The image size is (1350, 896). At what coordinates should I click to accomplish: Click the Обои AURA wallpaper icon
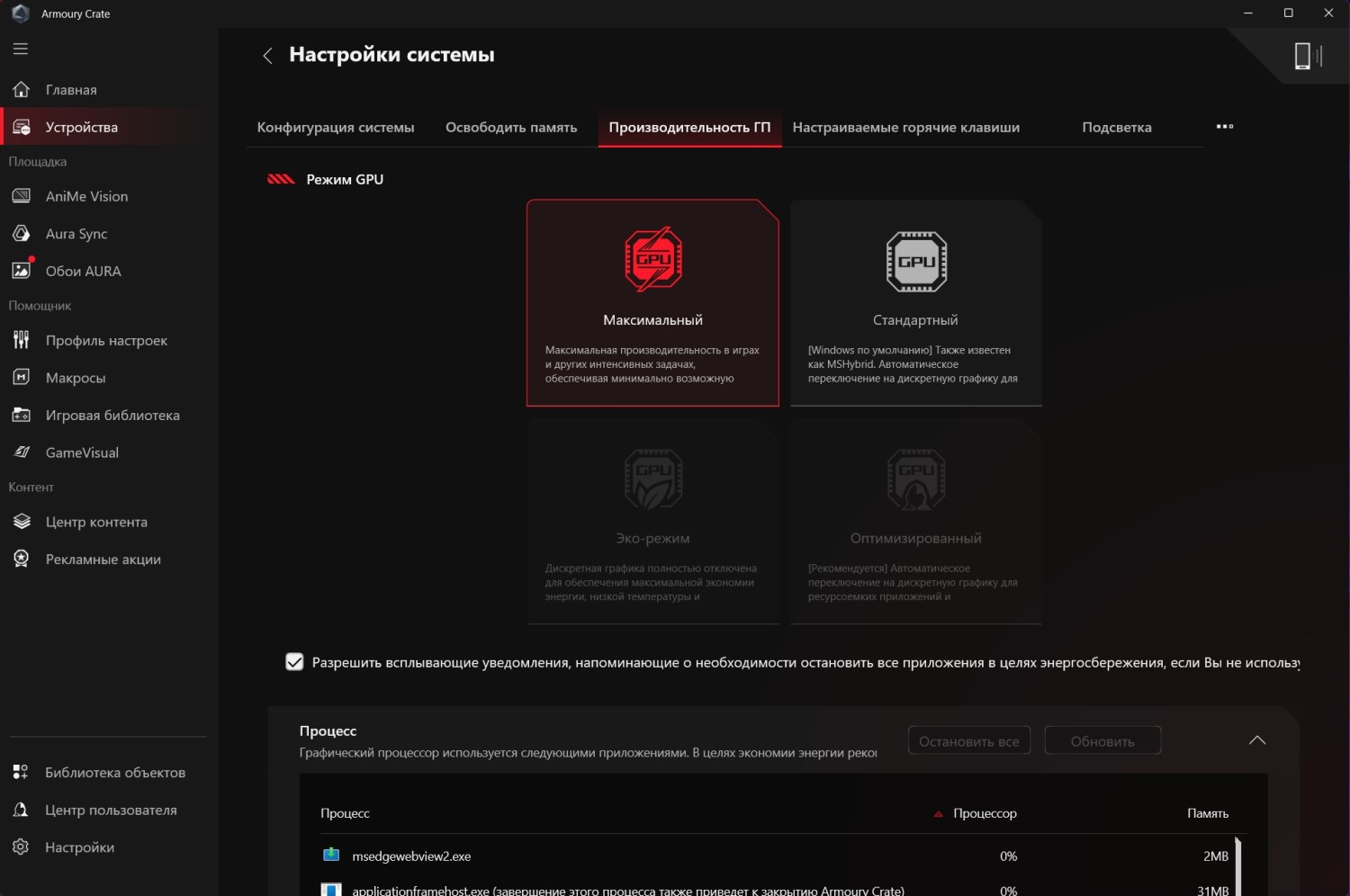tap(22, 271)
